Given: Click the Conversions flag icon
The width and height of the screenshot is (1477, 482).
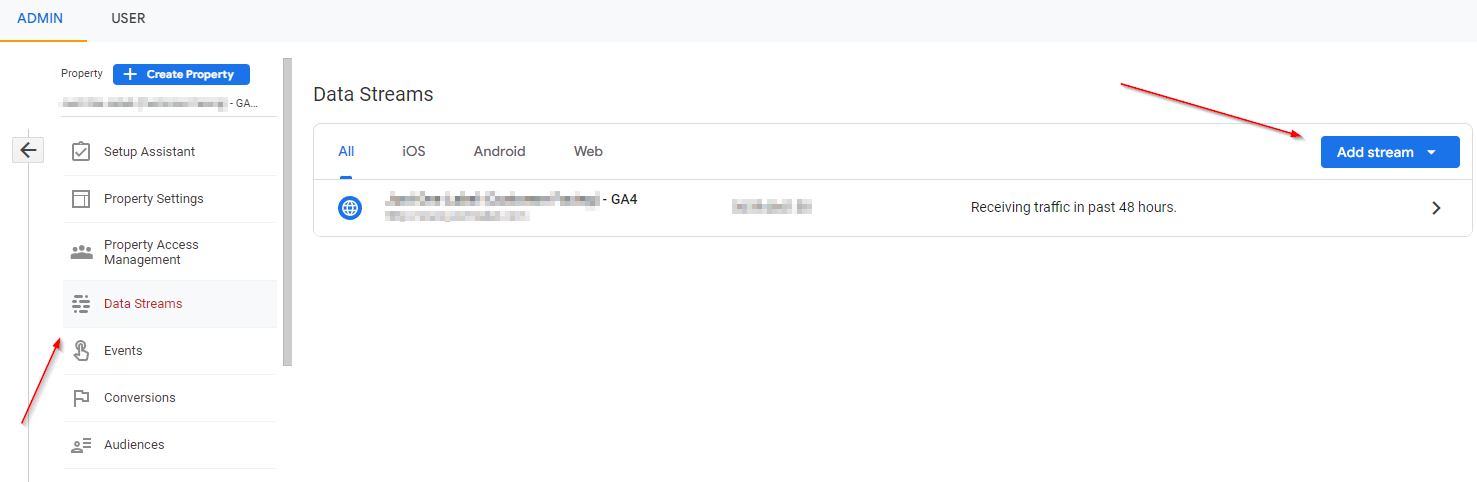Looking at the screenshot, I should click(x=81, y=398).
